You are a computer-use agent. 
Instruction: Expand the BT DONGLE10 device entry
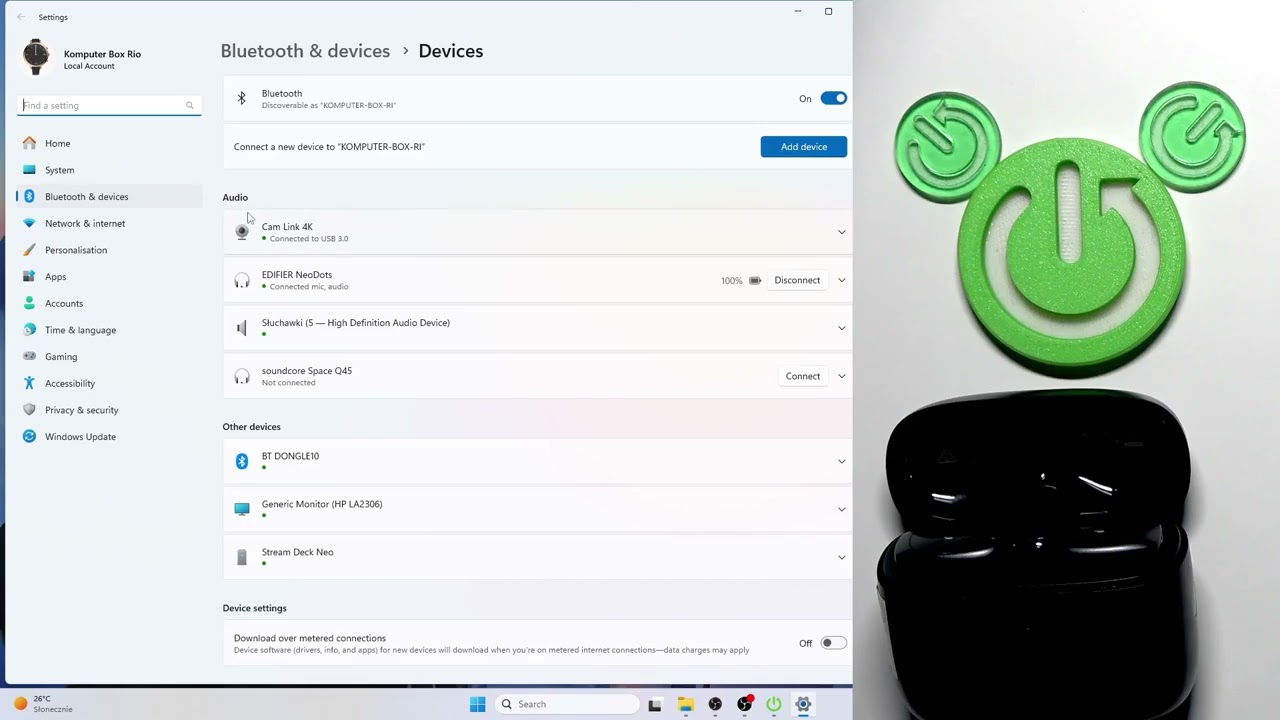[841, 461]
